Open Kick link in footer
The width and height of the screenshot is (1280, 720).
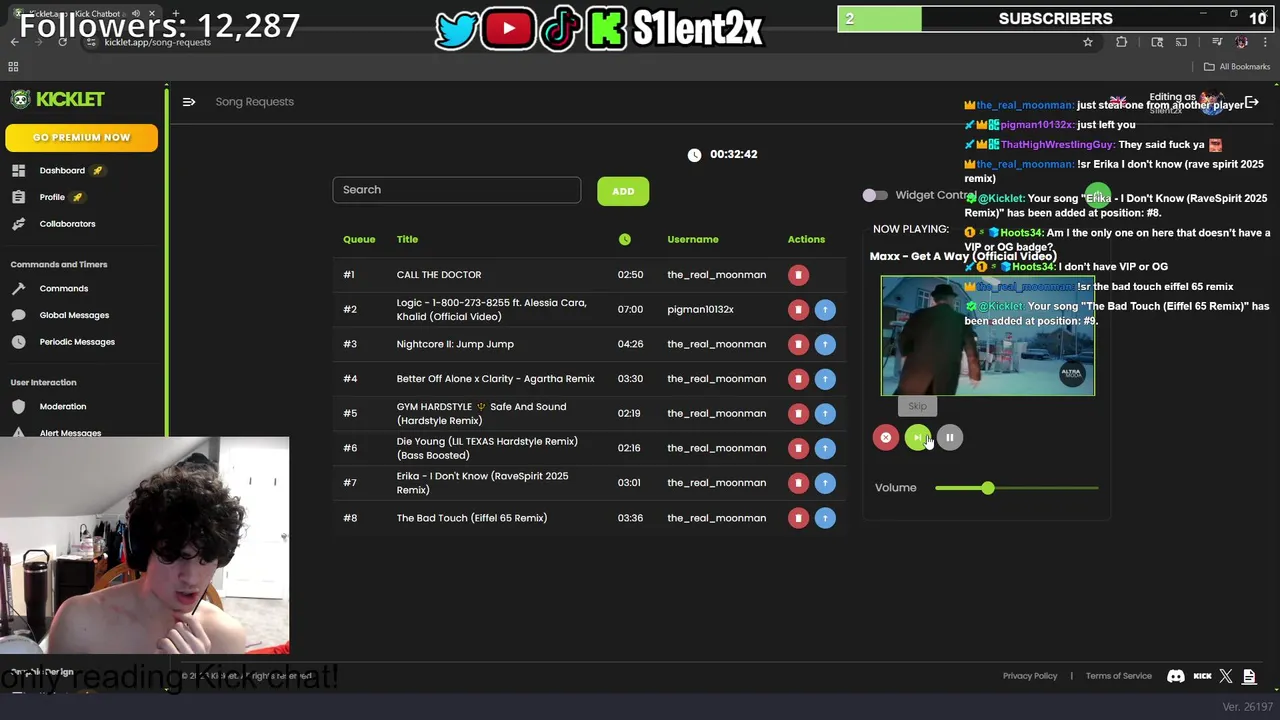click(x=1203, y=676)
